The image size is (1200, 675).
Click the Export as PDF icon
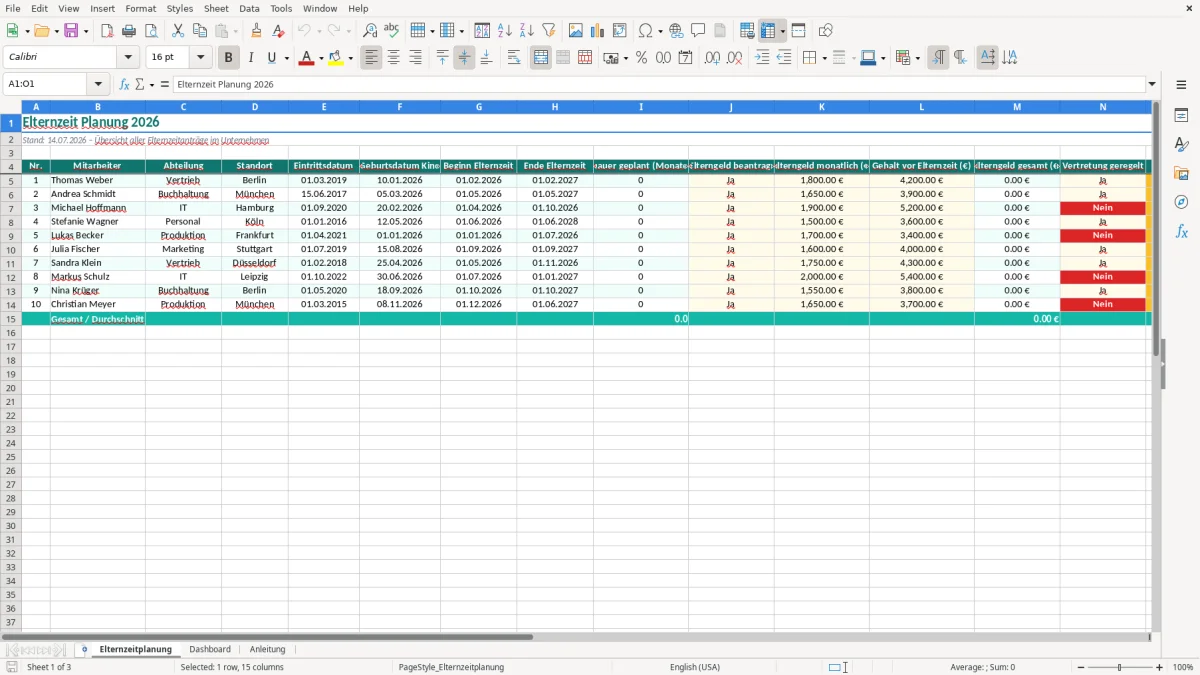click(x=107, y=31)
